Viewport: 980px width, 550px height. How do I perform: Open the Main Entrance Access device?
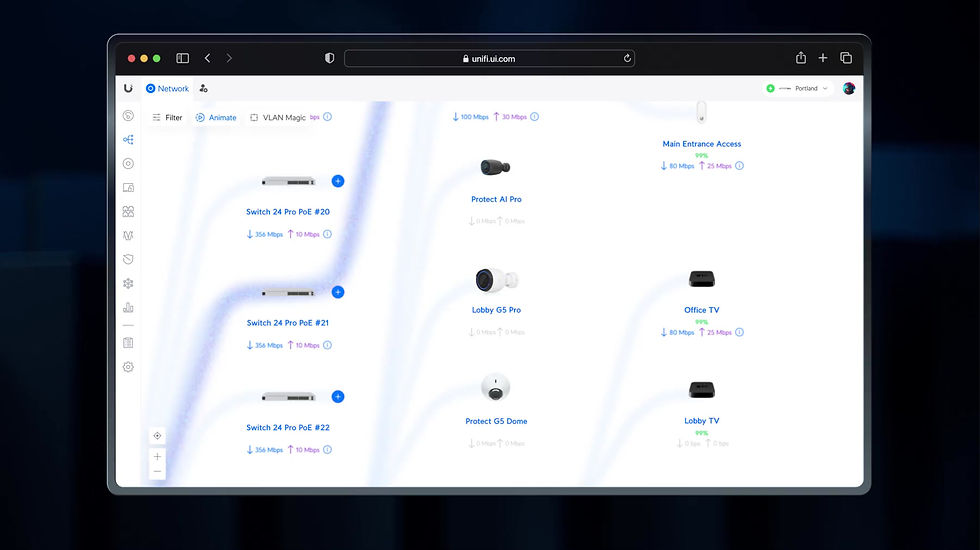tap(702, 144)
